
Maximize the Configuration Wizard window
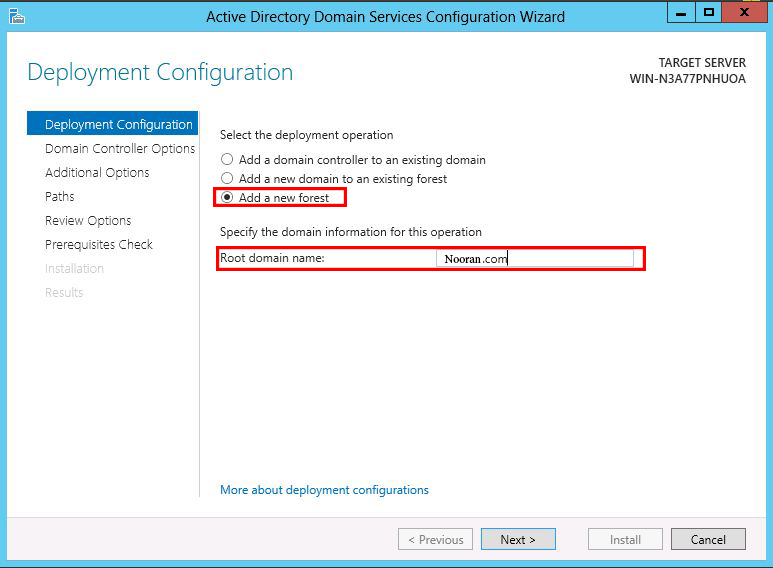(x=708, y=12)
